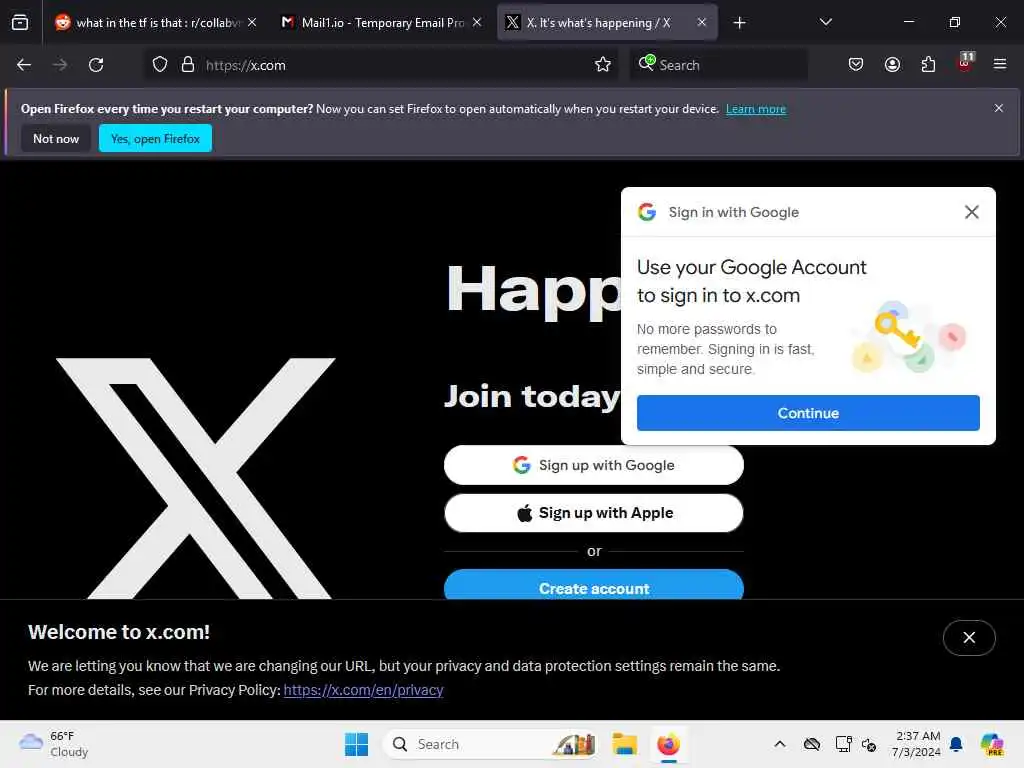The width and height of the screenshot is (1024, 768).
Task: Open search engine selector icon
Action: click(x=647, y=63)
